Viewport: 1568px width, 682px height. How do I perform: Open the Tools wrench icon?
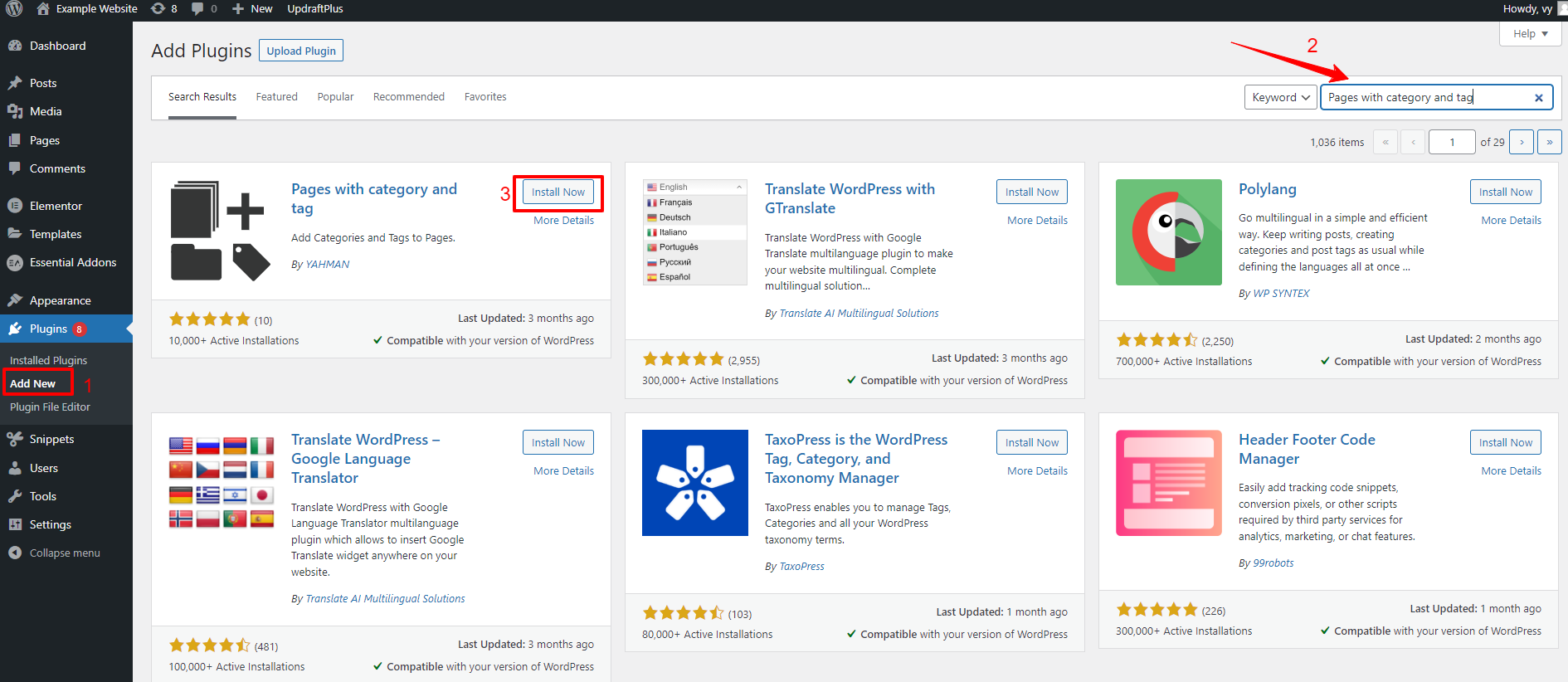coord(15,496)
